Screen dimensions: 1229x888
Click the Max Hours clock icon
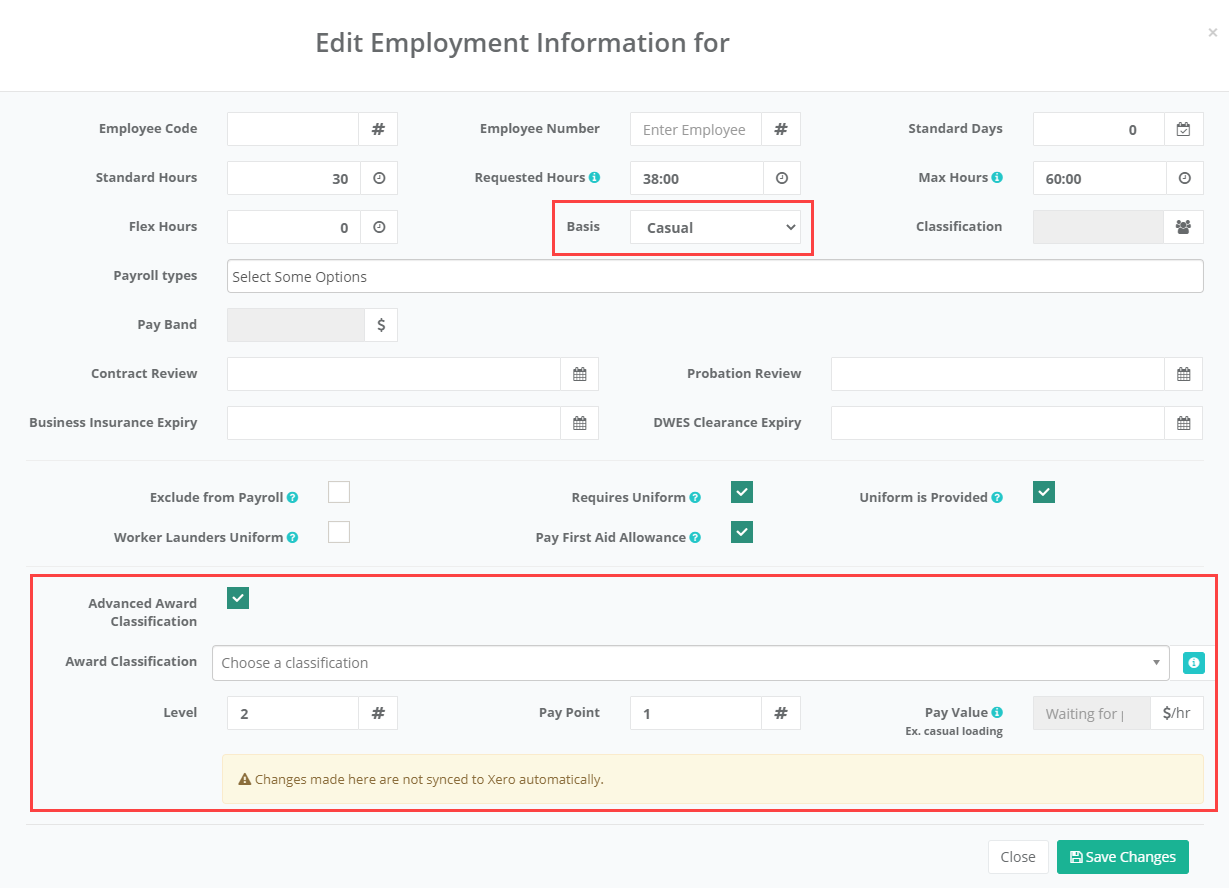tap(1184, 178)
